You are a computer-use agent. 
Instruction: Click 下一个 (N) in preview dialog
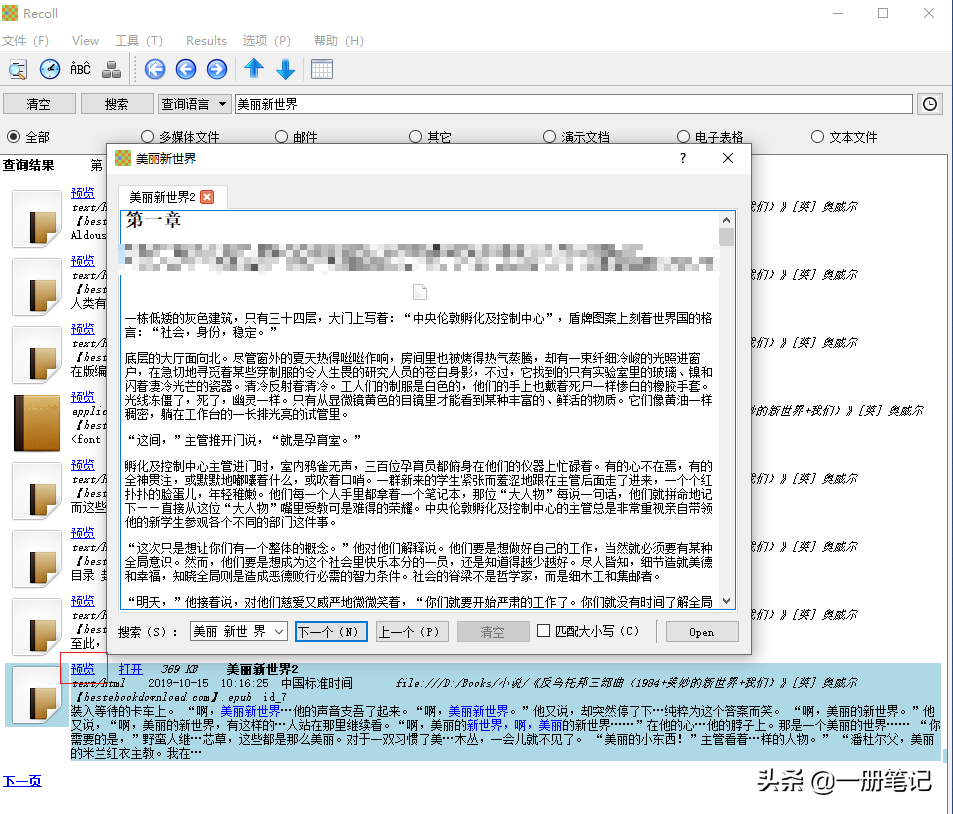[x=331, y=632]
